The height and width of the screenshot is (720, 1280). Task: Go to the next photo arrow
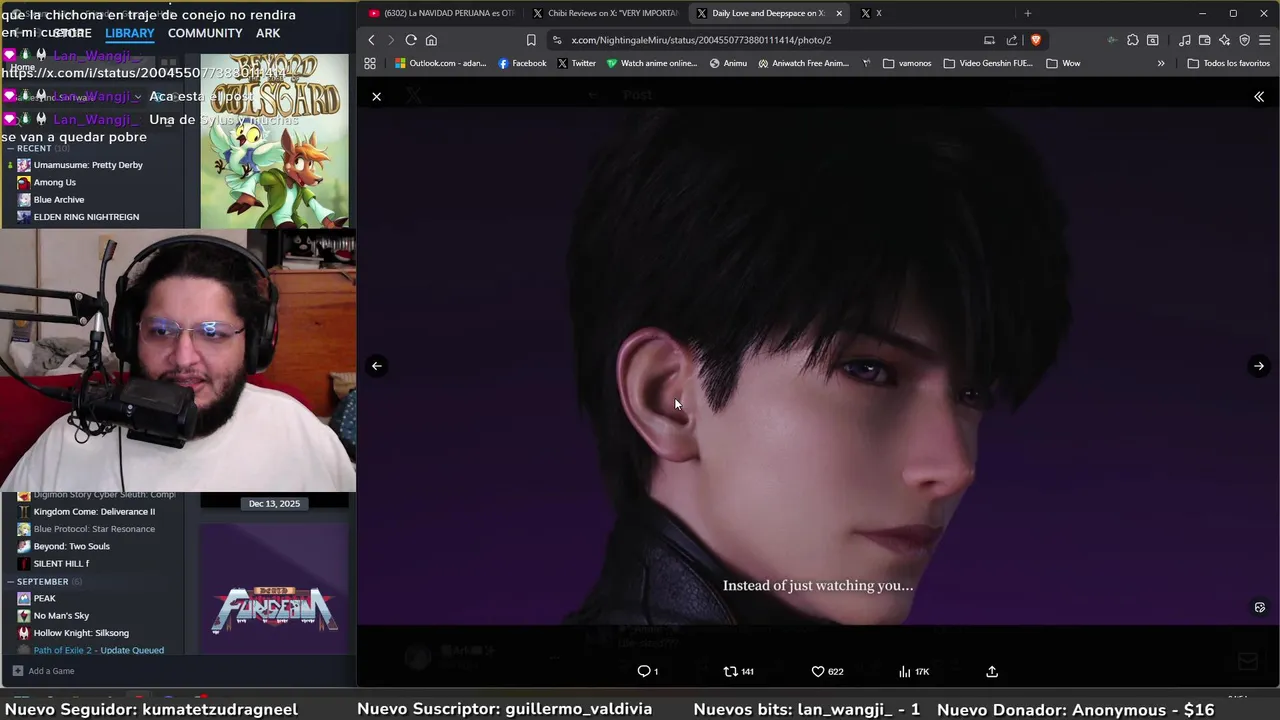(x=1259, y=366)
